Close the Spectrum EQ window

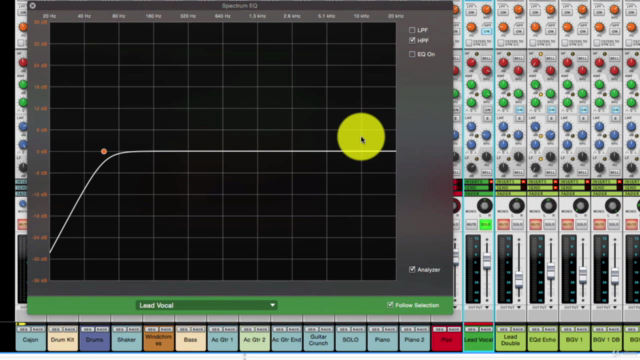(x=33, y=6)
